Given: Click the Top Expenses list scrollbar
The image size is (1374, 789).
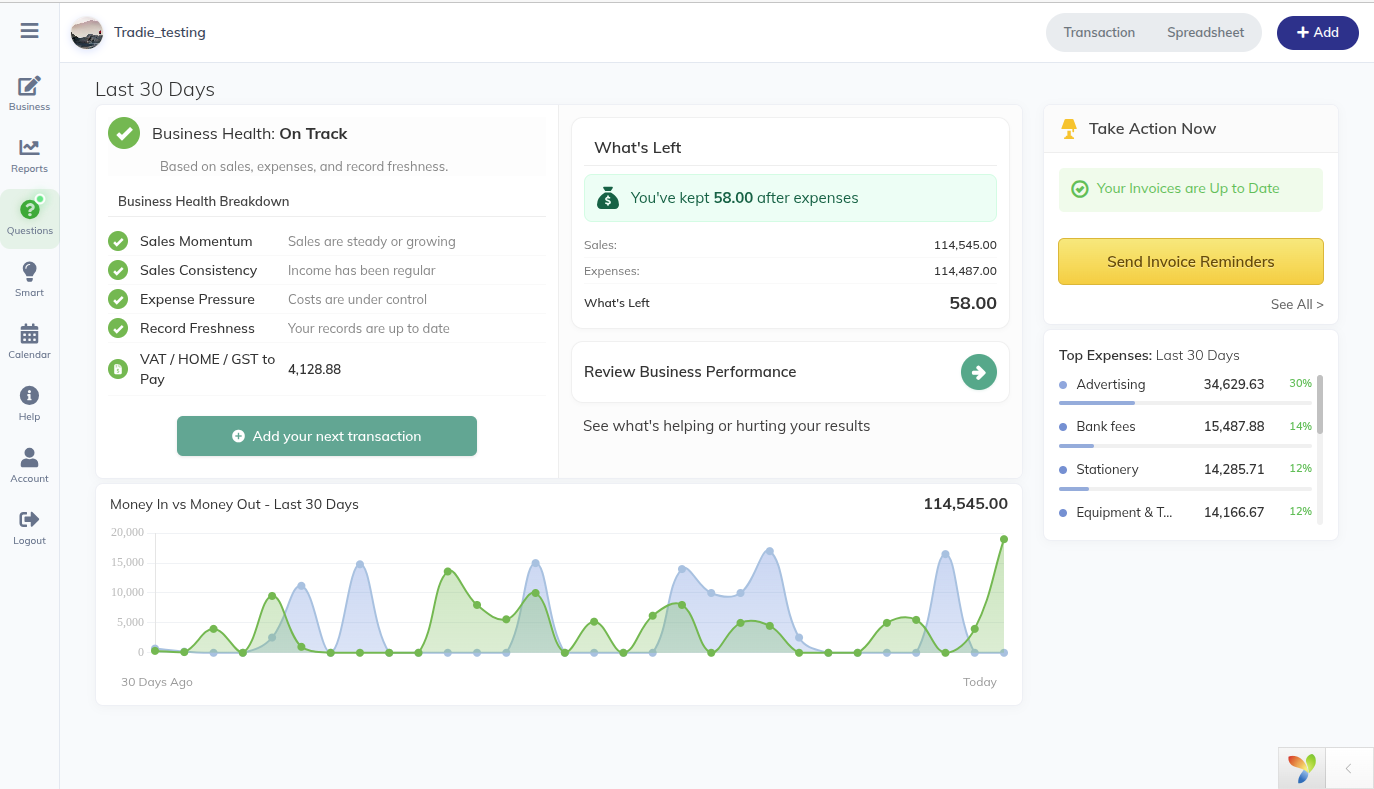Looking at the screenshot, I should pyautogui.click(x=1320, y=404).
